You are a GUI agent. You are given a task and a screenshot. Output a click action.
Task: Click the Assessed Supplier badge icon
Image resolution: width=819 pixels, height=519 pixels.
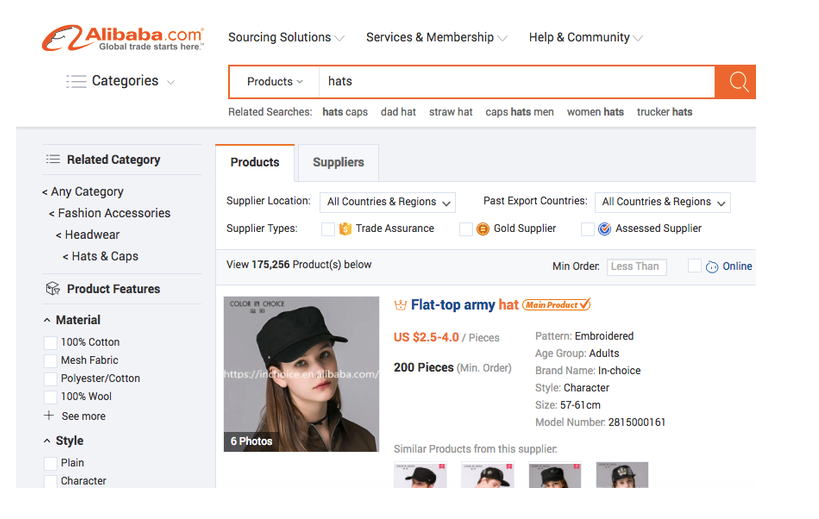click(x=604, y=229)
